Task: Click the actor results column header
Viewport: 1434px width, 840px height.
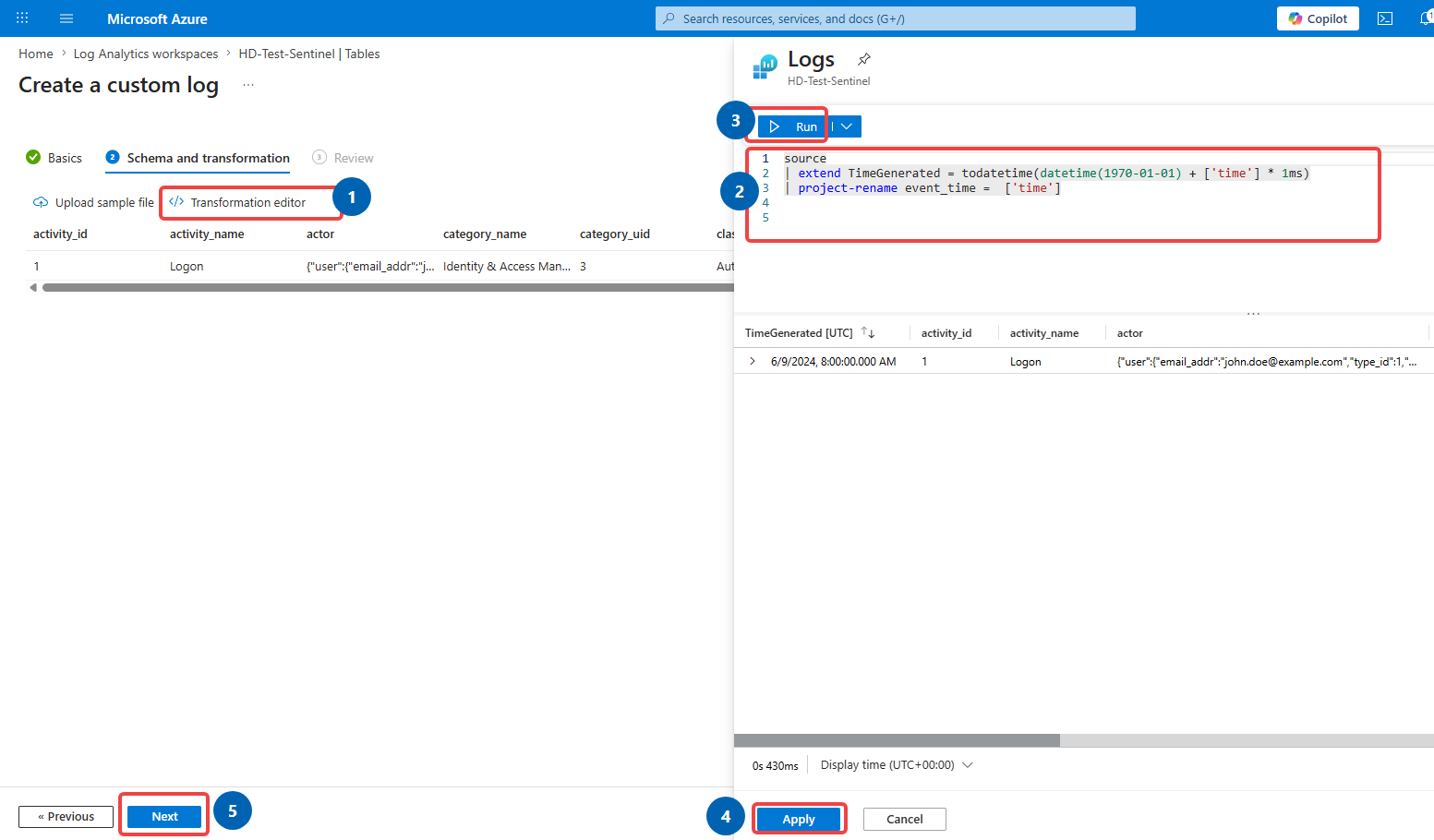Action: tap(1130, 333)
